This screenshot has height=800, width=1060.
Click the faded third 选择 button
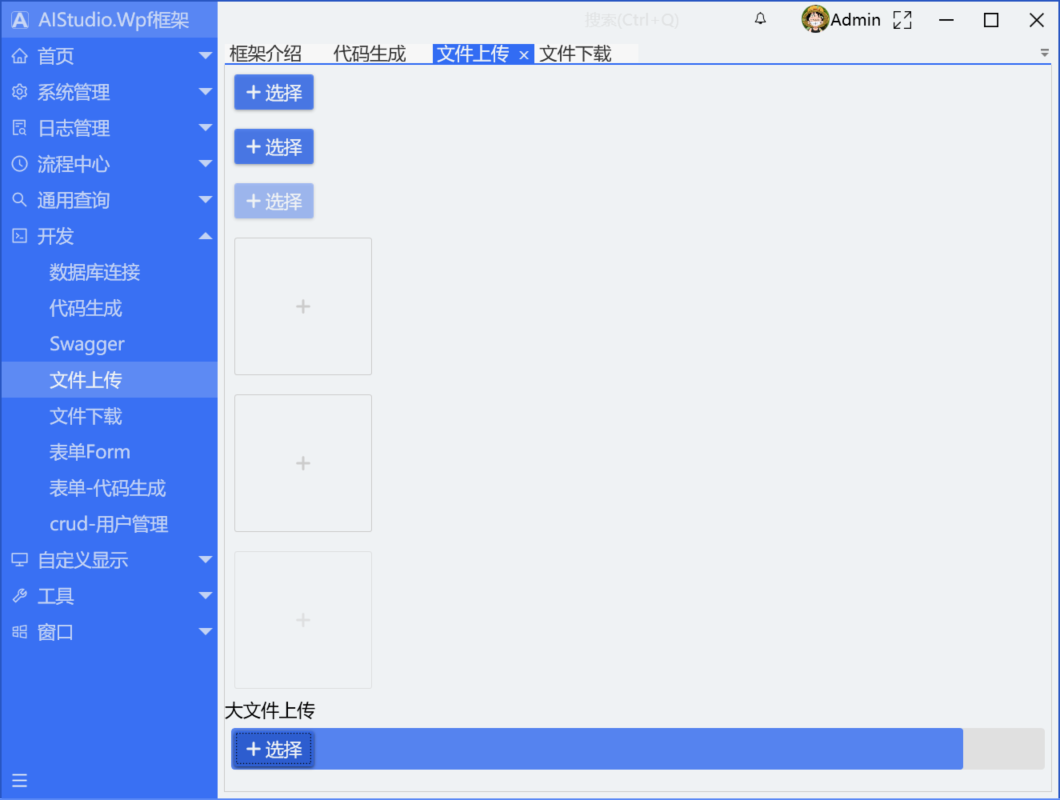[x=274, y=201]
